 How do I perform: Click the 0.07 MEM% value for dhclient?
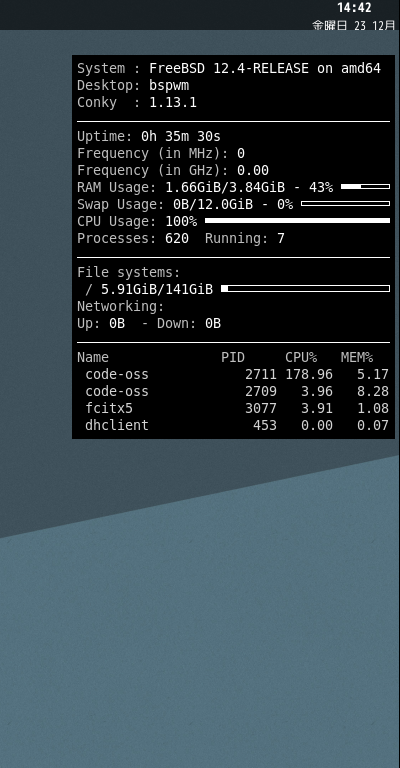coord(373,426)
